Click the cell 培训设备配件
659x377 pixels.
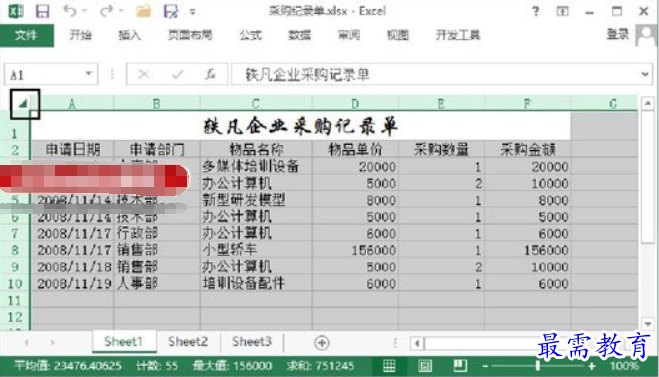(x=256, y=284)
